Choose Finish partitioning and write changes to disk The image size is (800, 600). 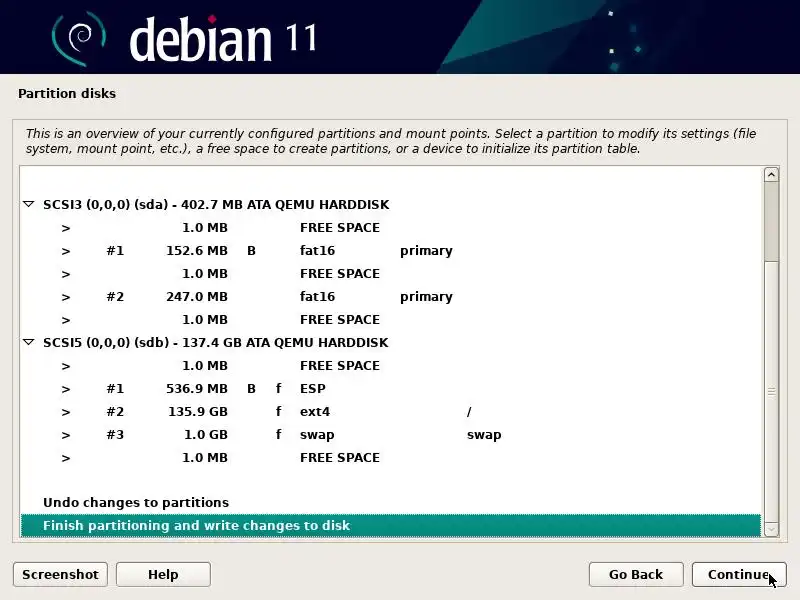[x=391, y=526]
